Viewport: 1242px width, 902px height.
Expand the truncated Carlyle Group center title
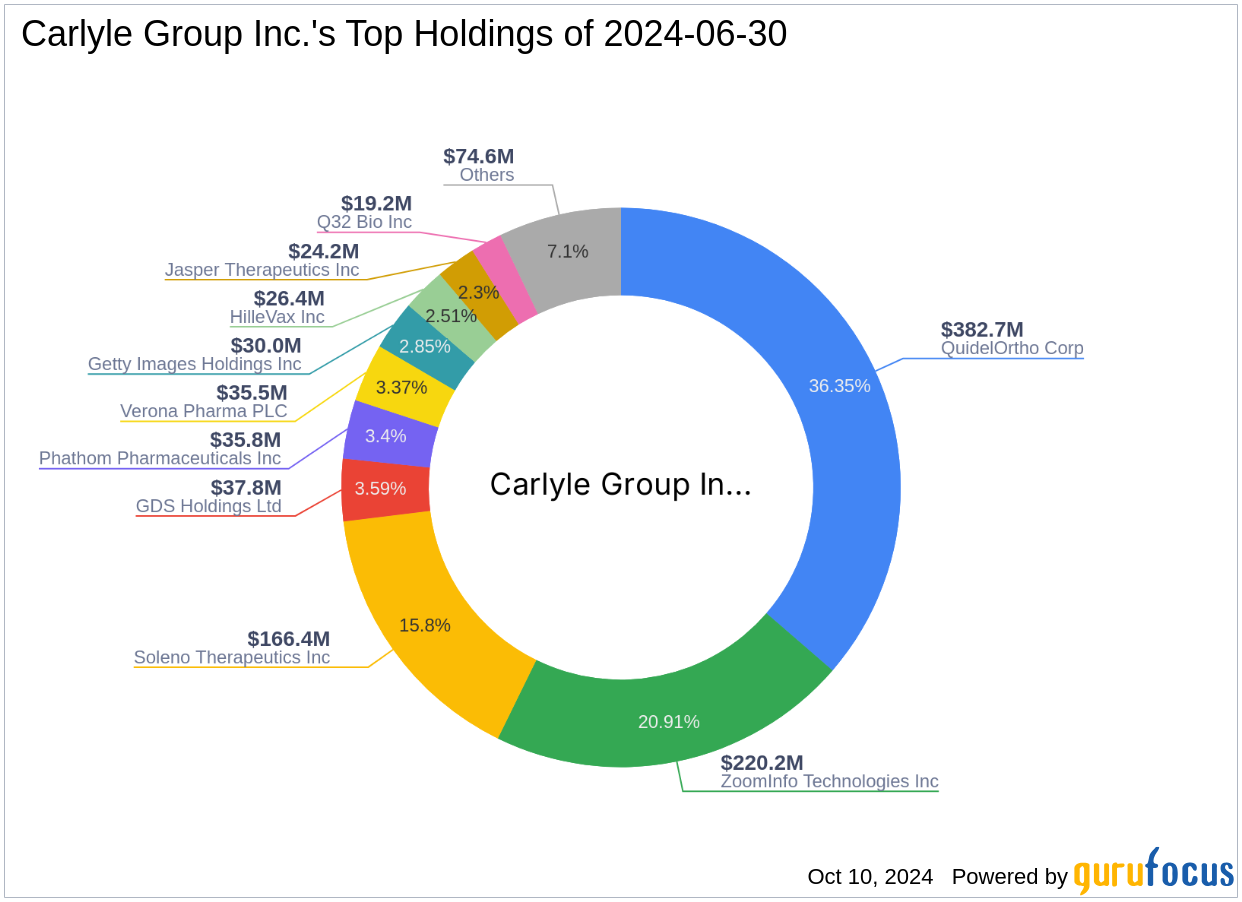coord(621,484)
